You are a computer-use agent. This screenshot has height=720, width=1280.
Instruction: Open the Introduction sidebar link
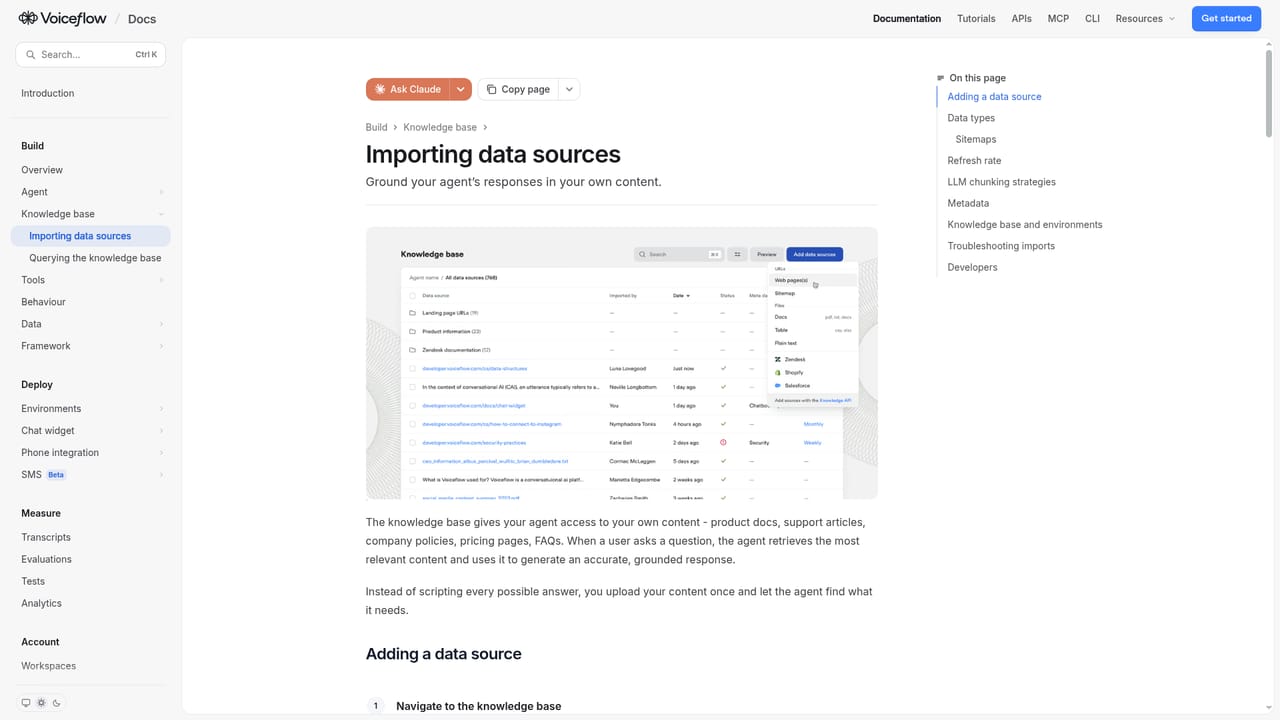pyautogui.click(x=47, y=93)
